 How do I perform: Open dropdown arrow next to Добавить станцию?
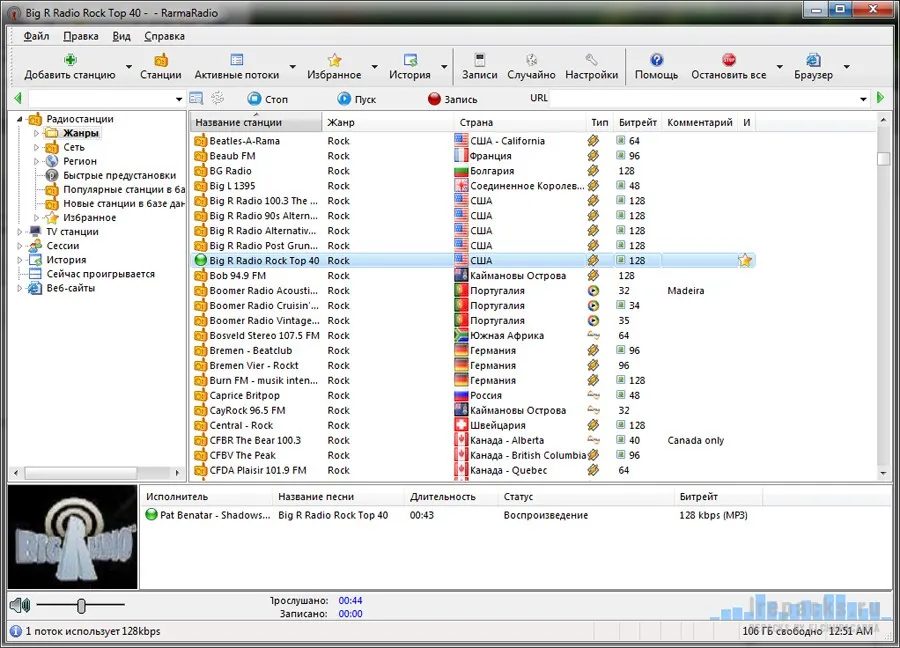coord(129,67)
